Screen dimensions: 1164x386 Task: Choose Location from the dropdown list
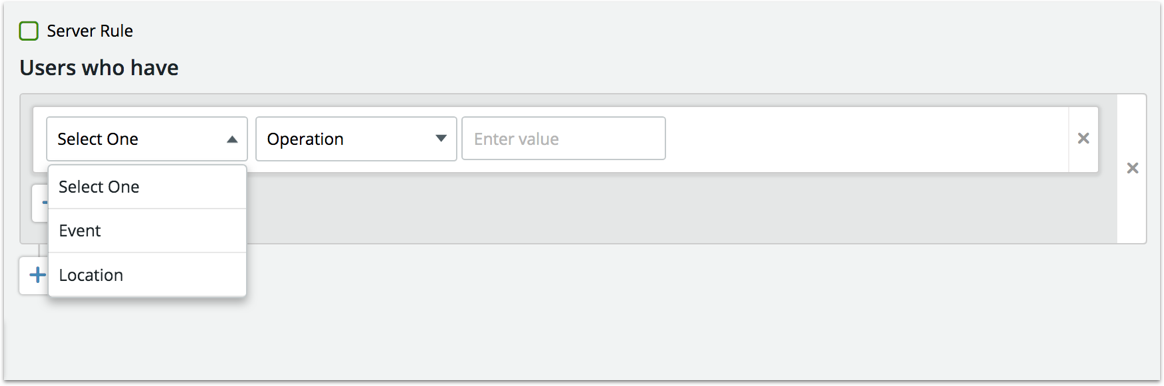(x=147, y=275)
